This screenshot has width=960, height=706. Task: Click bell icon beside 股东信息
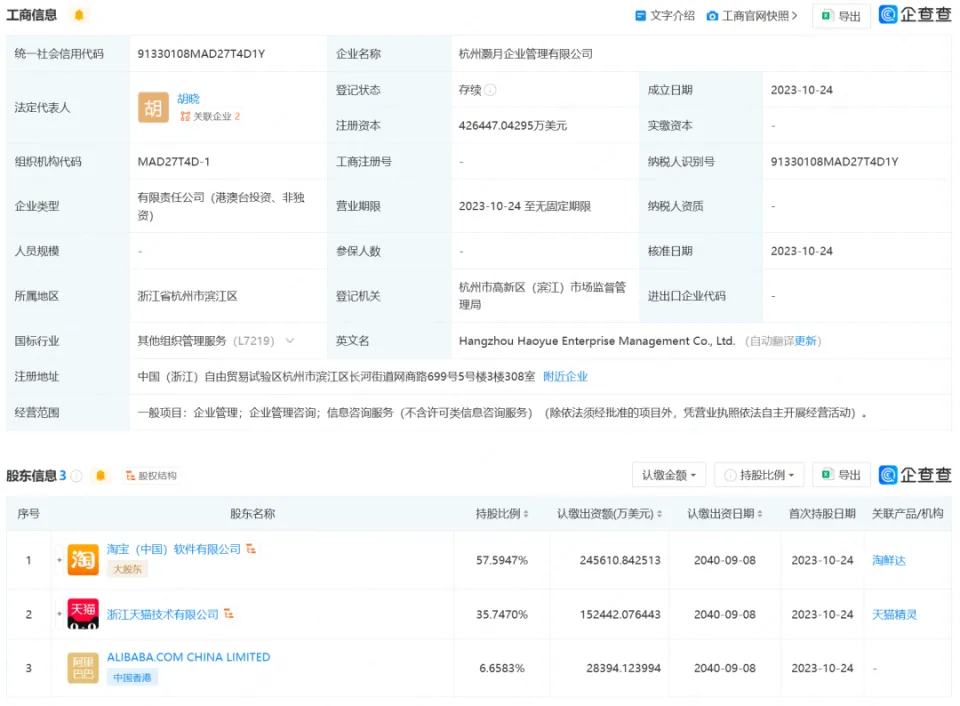tap(101, 476)
